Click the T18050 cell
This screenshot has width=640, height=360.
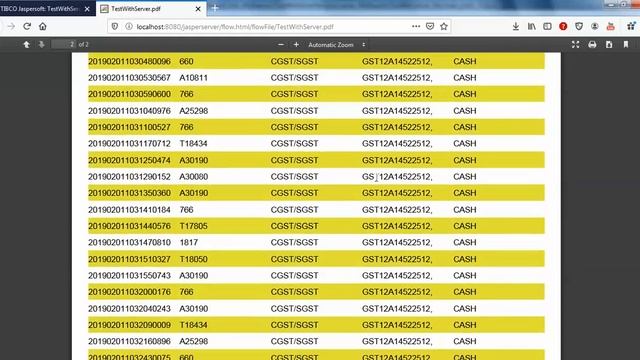pos(193,259)
